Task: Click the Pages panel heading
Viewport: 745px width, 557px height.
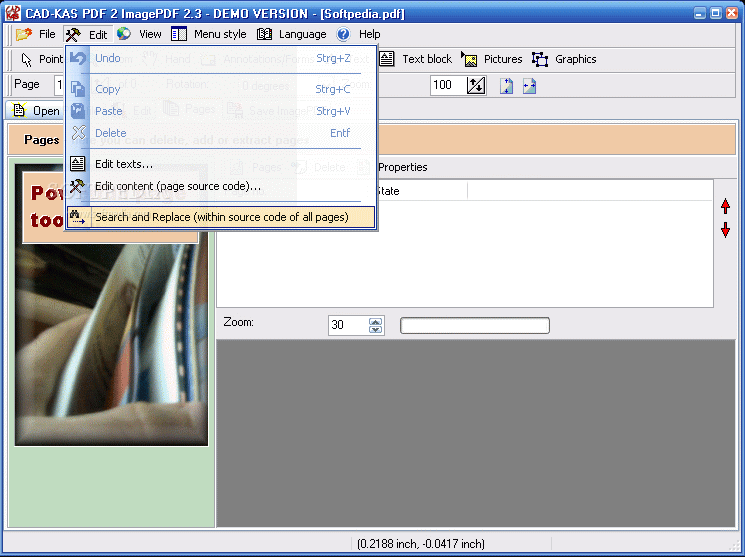Action: [42, 140]
